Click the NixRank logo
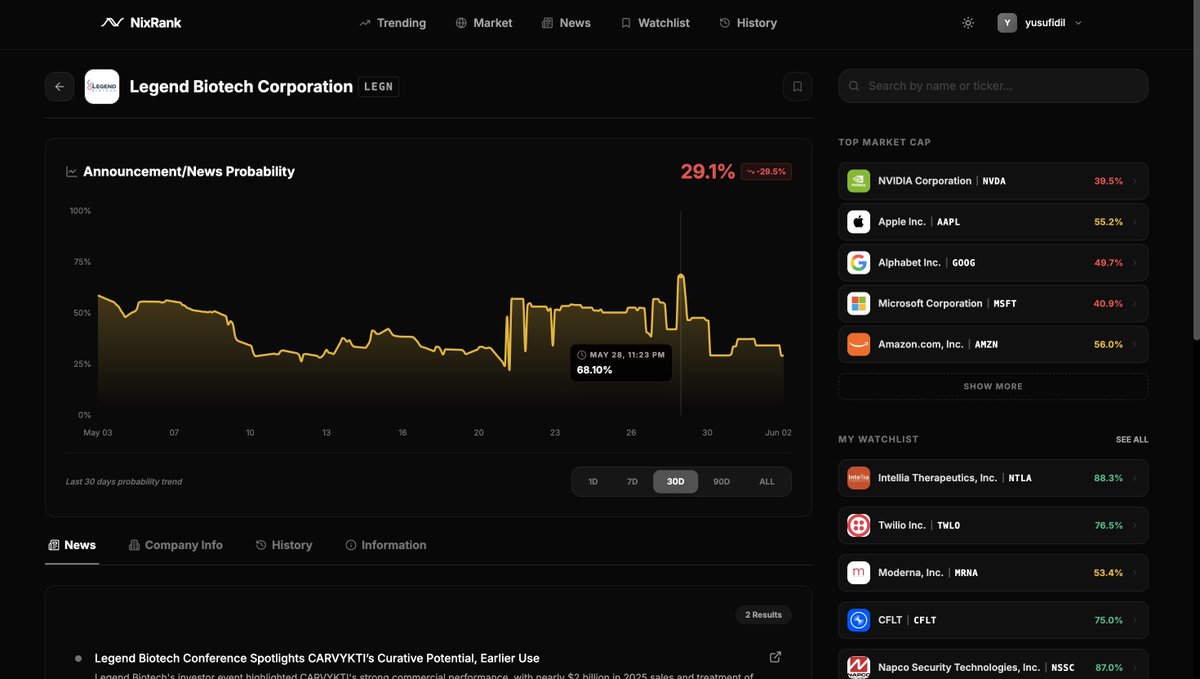Screen dimensions: 1200x679 pyautogui.click(x=141, y=22)
